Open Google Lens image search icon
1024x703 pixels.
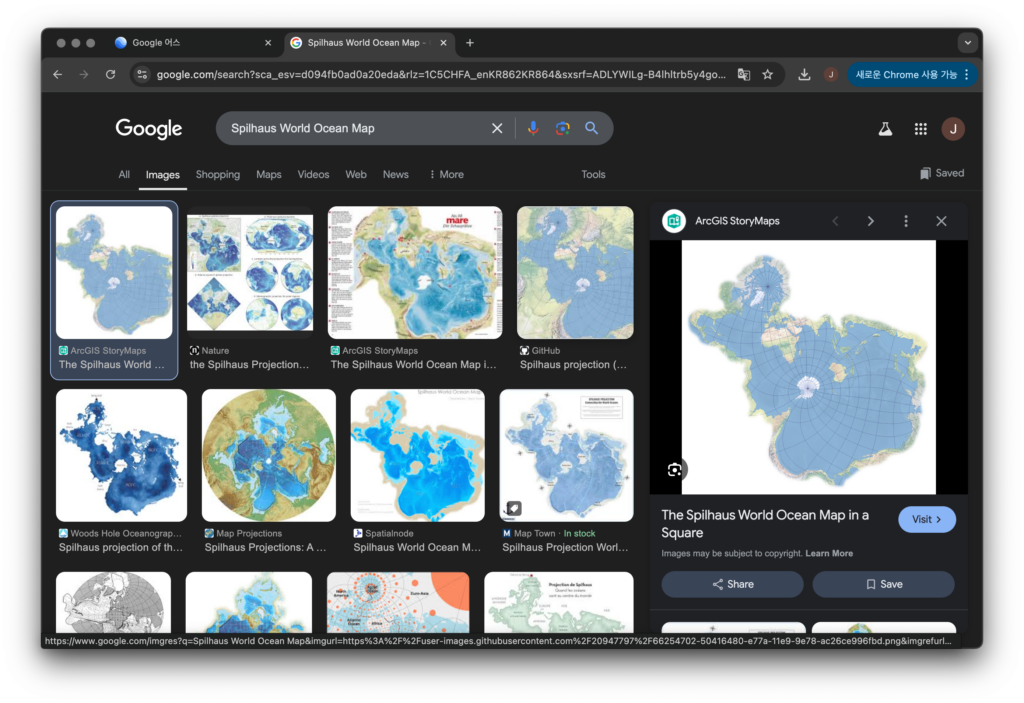click(x=563, y=128)
